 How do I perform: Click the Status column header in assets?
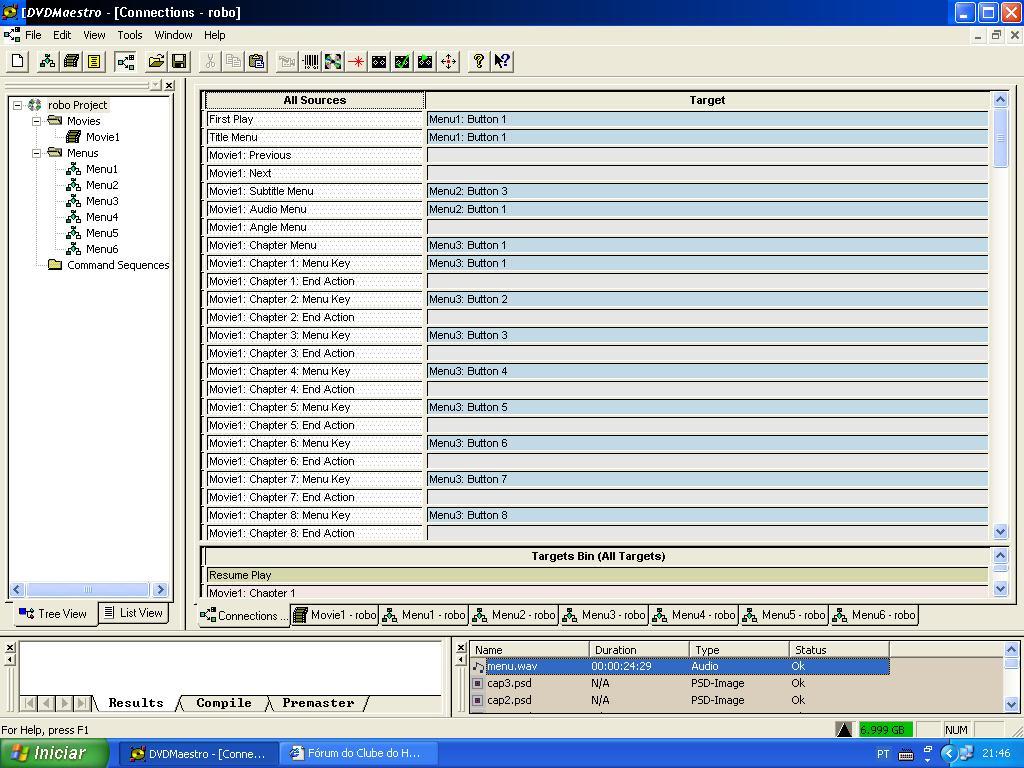point(839,650)
